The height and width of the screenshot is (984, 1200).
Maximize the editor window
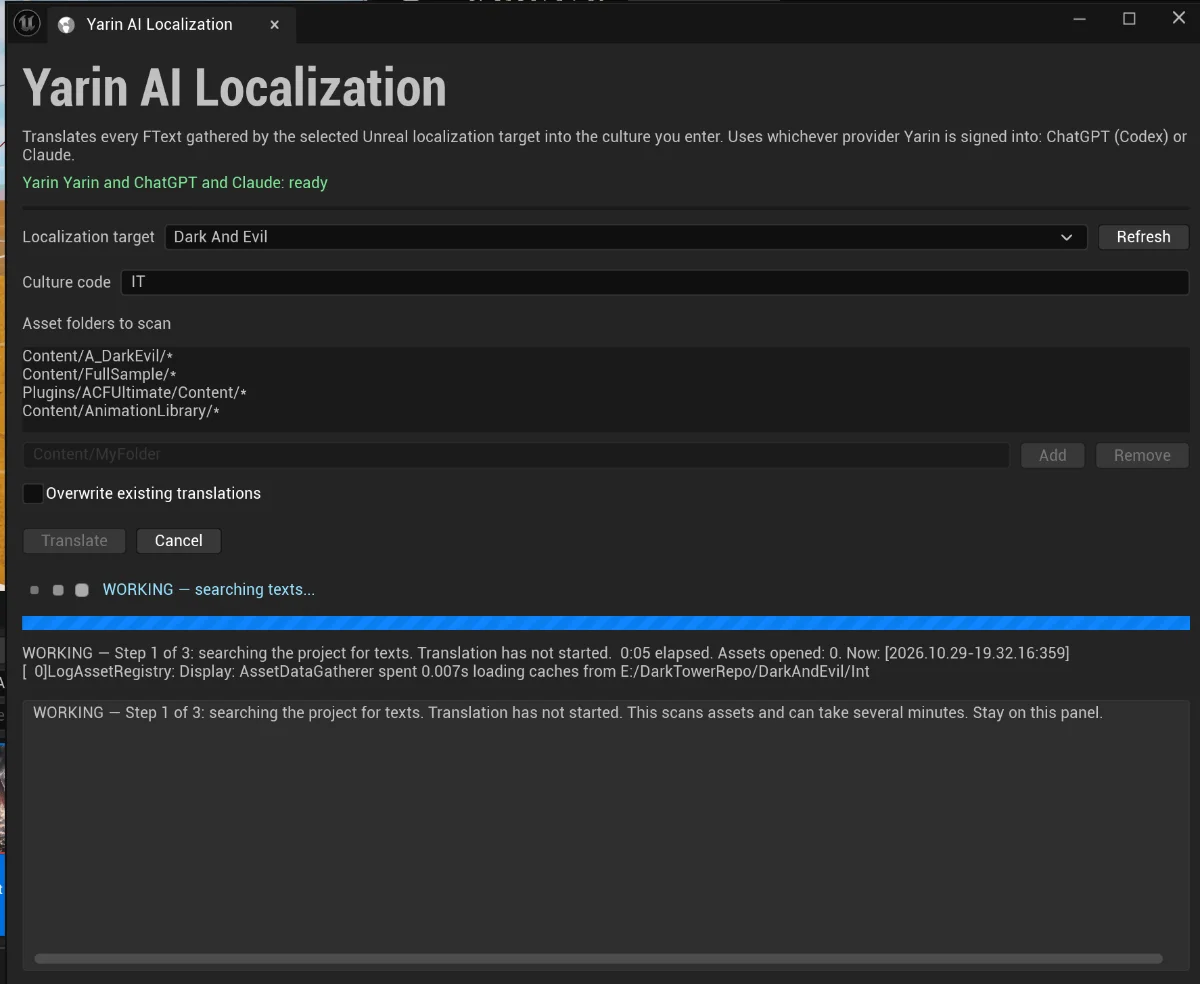(1129, 18)
